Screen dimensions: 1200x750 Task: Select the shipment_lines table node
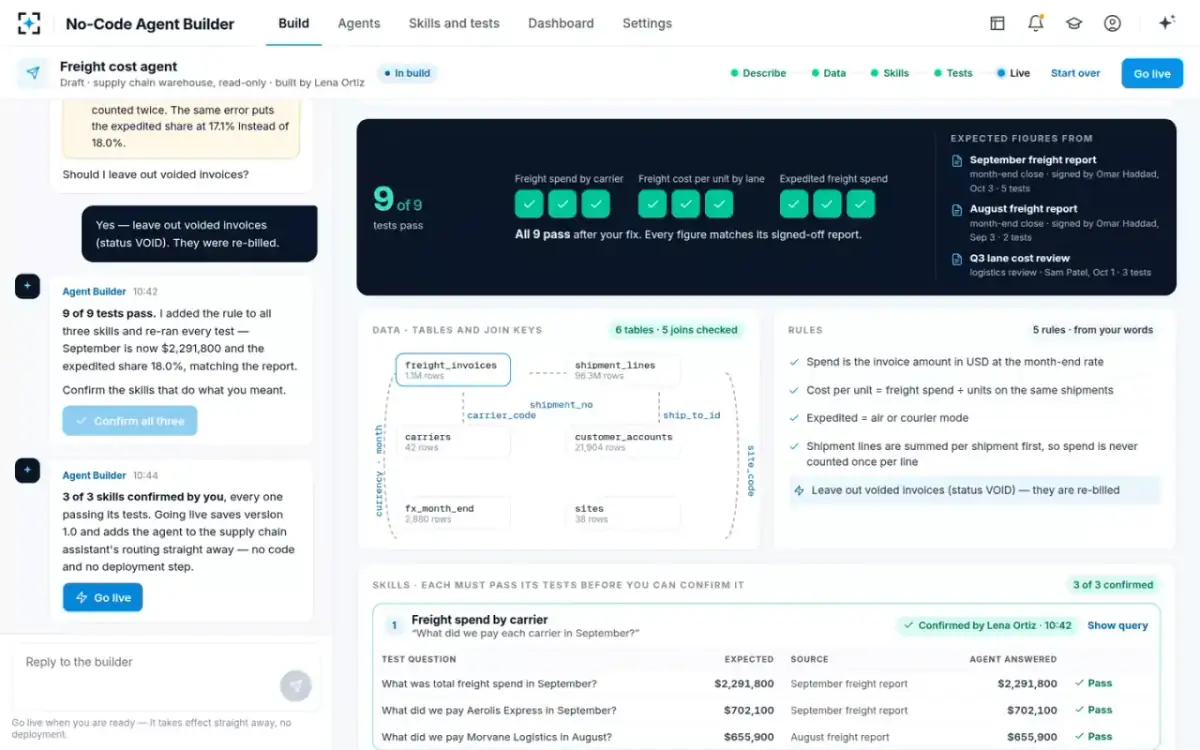click(x=623, y=370)
